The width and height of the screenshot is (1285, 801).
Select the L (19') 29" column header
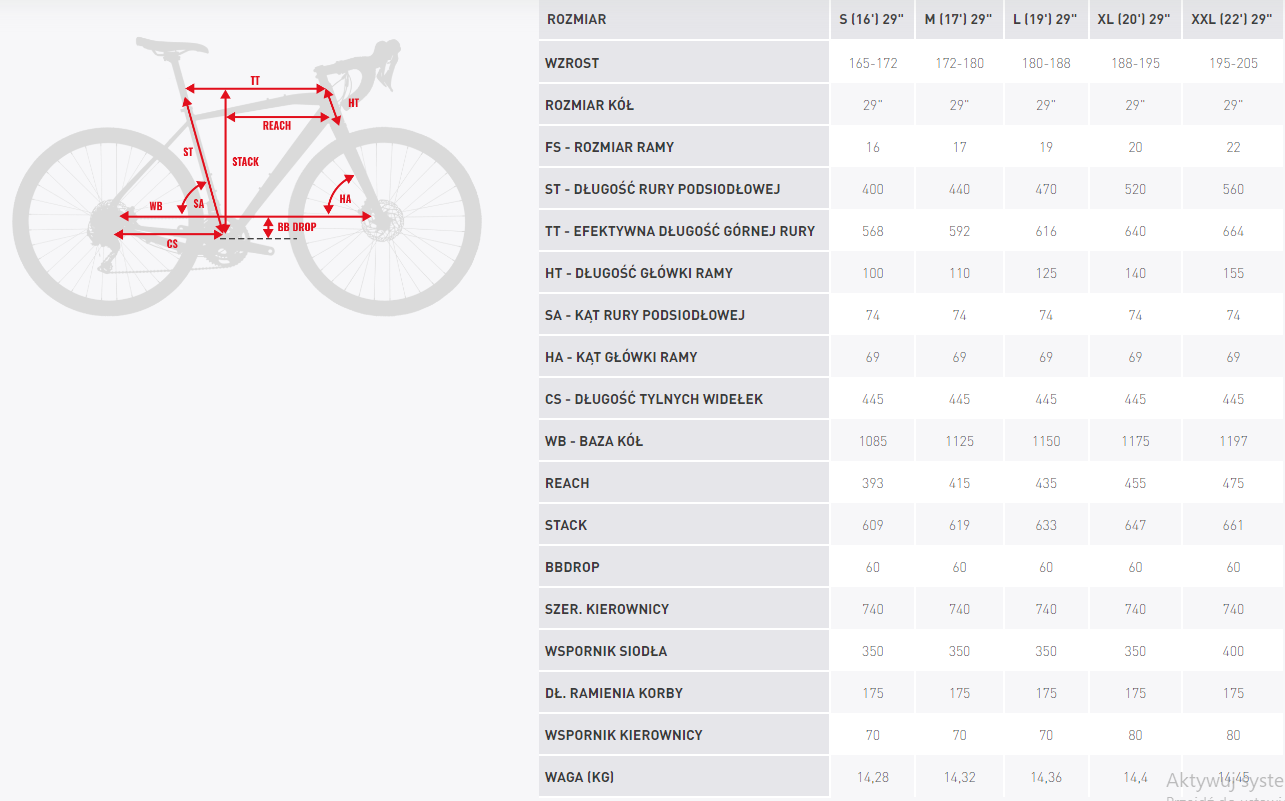coord(1046,20)
